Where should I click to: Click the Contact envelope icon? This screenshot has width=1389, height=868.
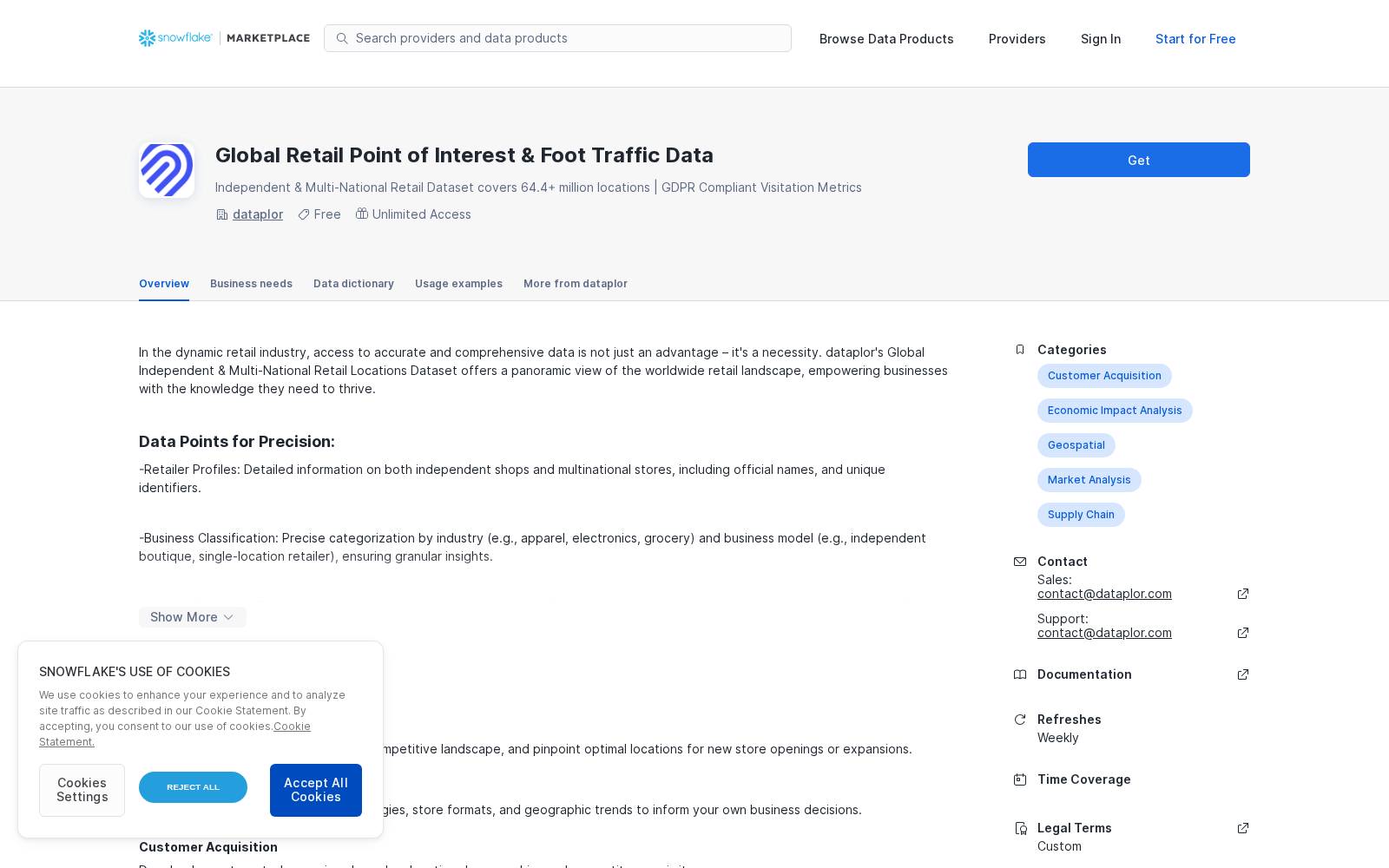[x=1020, y=562]
